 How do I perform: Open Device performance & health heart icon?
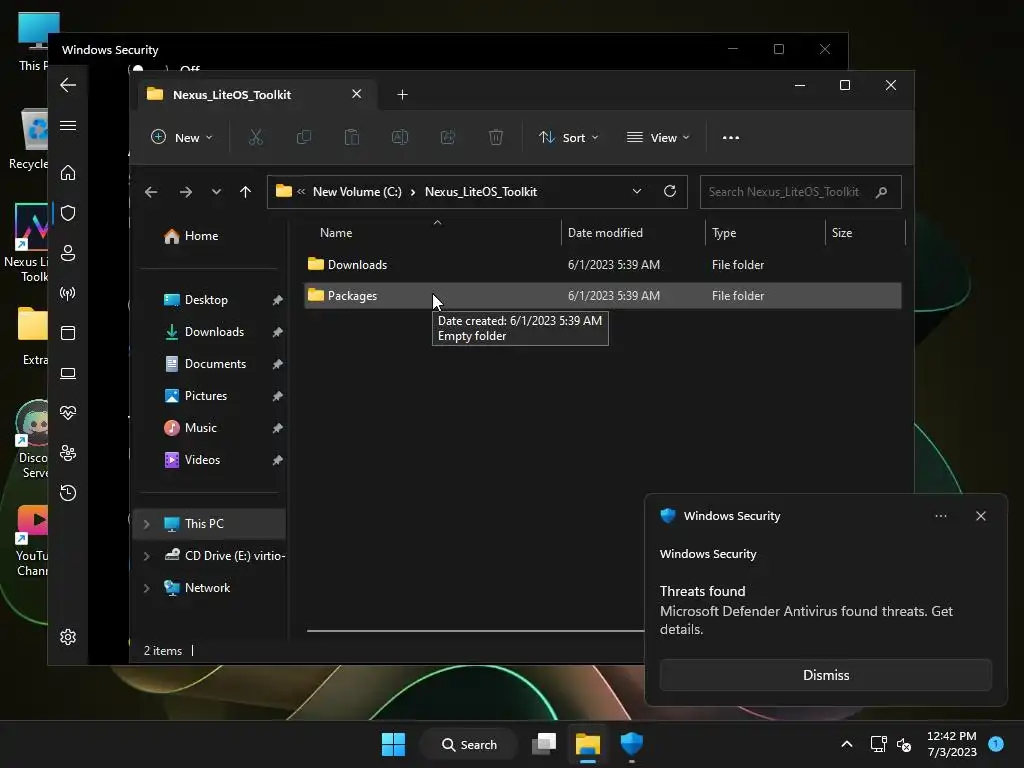[x=68, y=413]
